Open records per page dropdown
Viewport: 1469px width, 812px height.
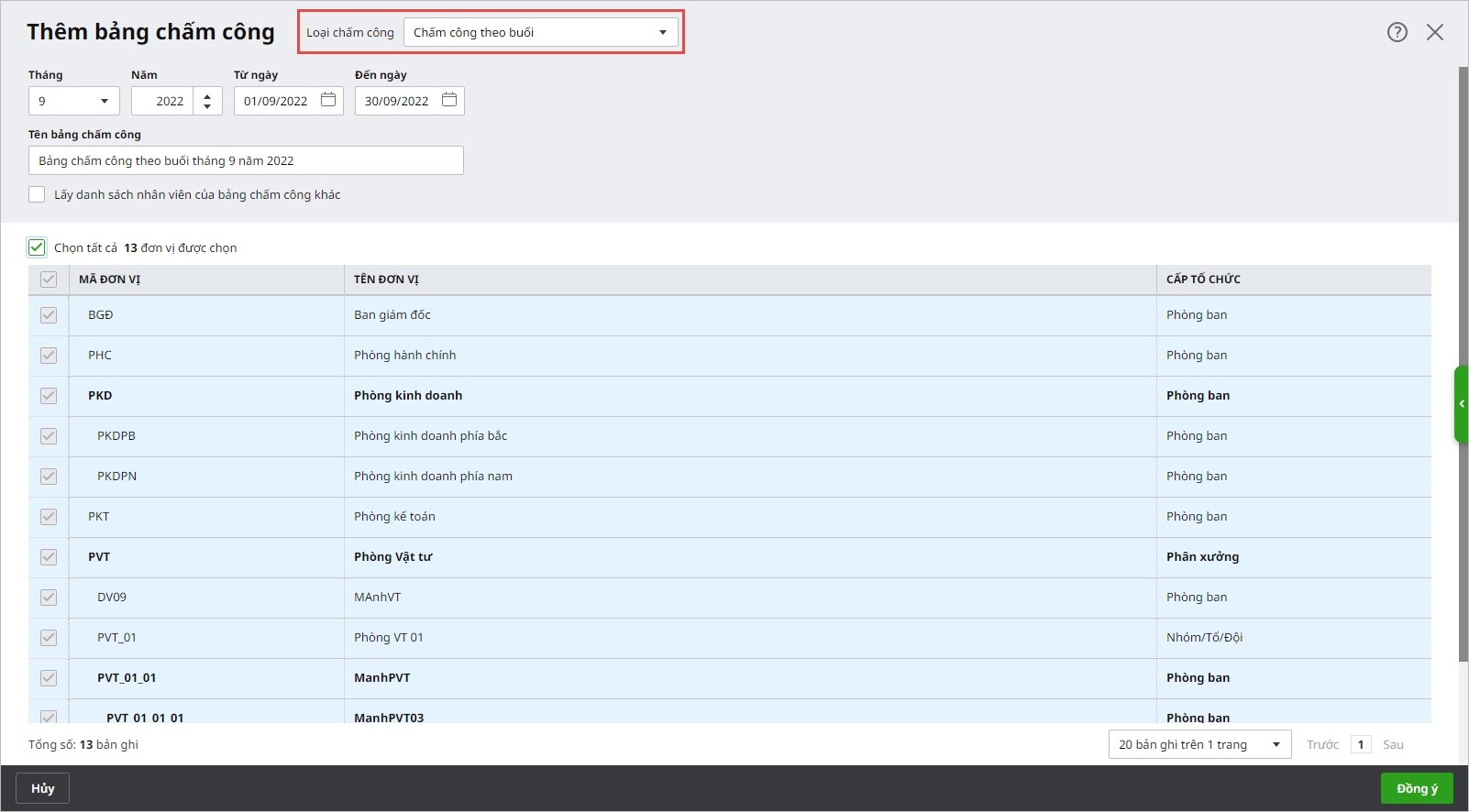1199,744
